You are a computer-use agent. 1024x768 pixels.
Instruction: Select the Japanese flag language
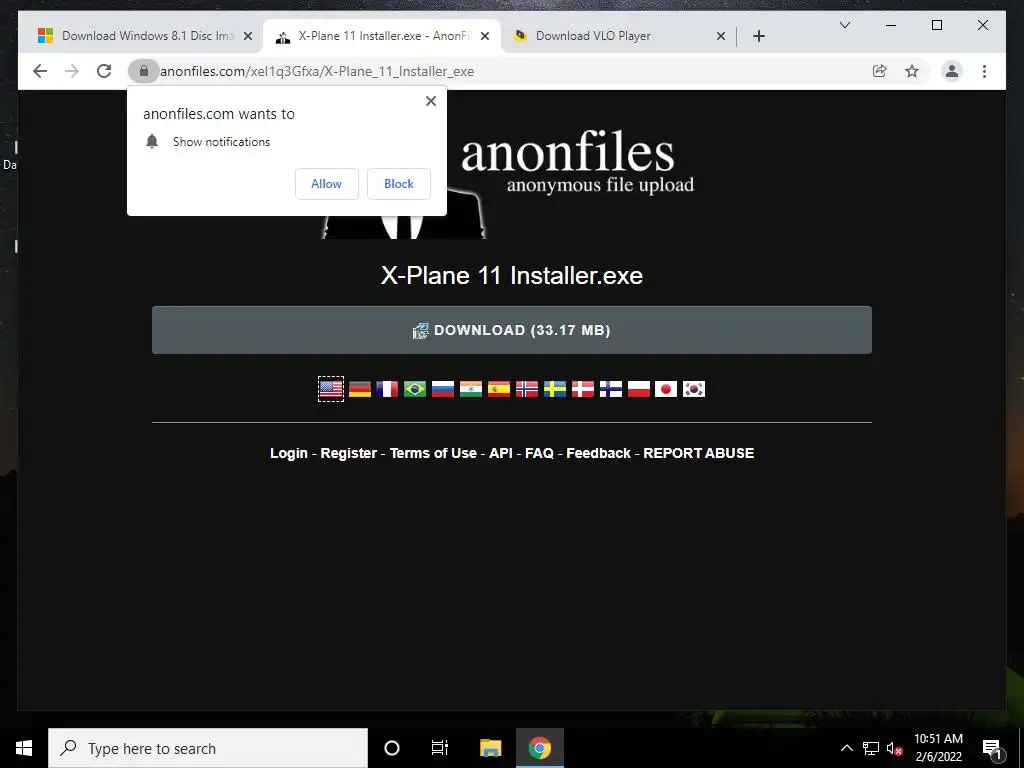tap(666, 389)
